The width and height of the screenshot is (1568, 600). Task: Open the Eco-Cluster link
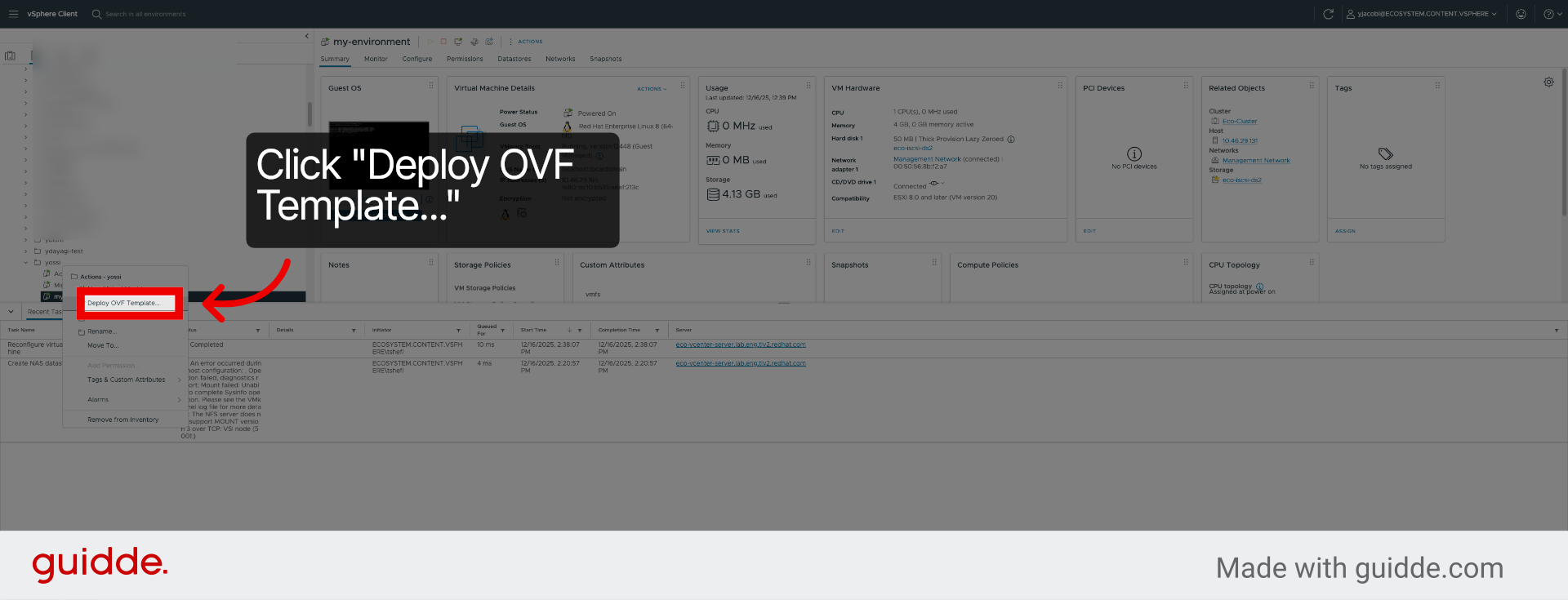click(1240, 121)
